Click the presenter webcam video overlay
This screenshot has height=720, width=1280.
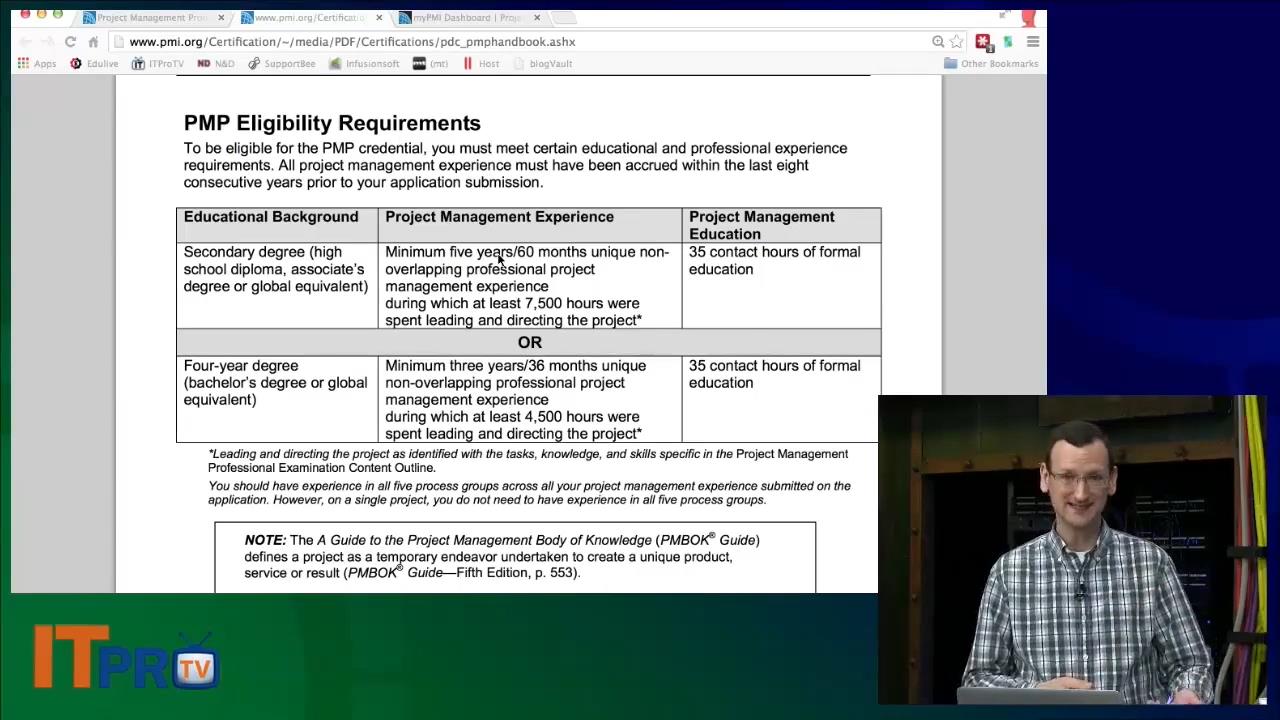[1072, 550]
